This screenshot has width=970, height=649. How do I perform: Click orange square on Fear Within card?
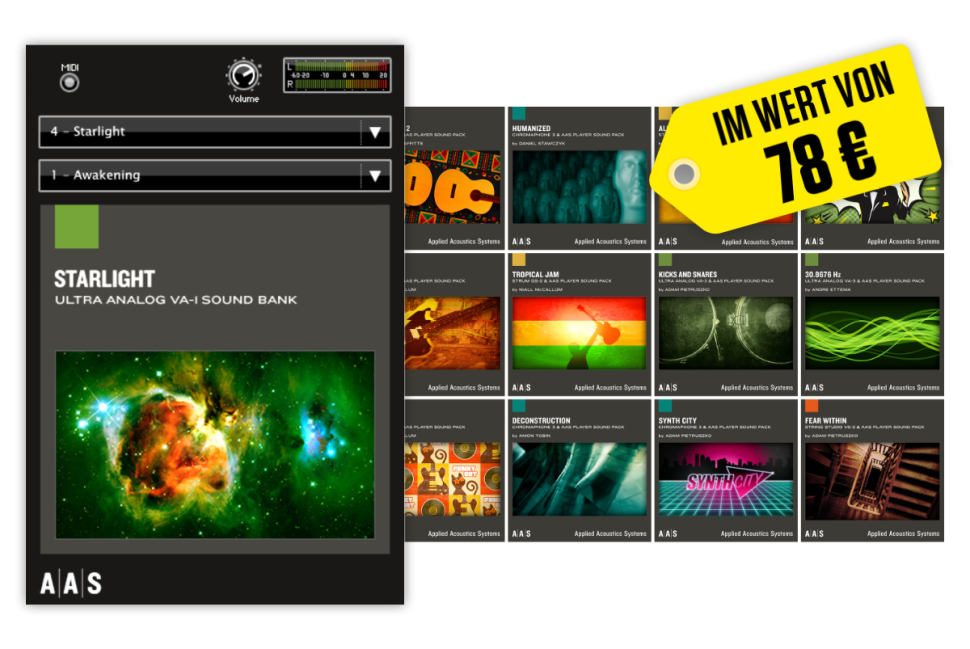click(x=812, y=406)
